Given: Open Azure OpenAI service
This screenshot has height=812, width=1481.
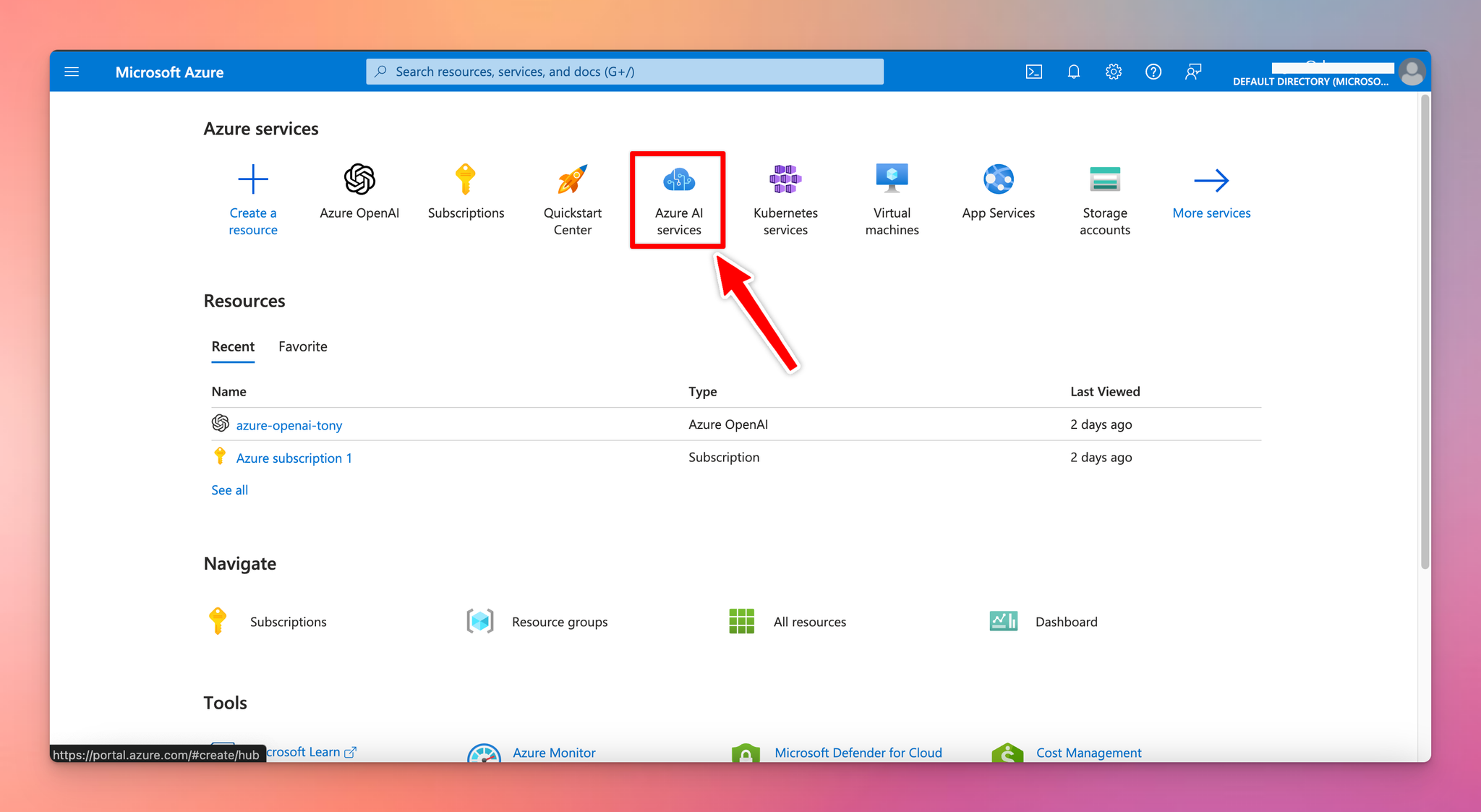Looking at the screenshot, I should pos(359,192).
